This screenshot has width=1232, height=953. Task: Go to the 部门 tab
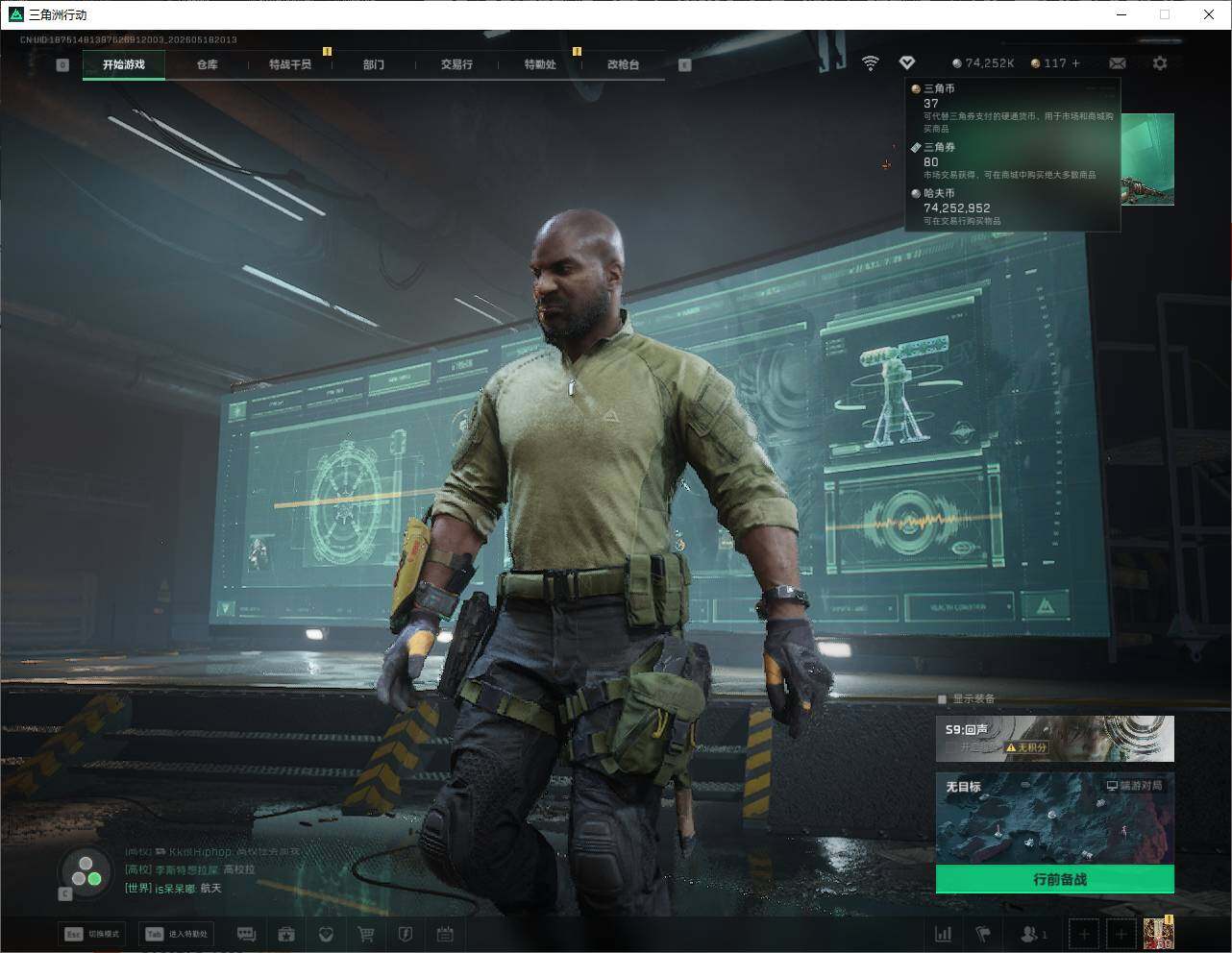coord(373,64)
